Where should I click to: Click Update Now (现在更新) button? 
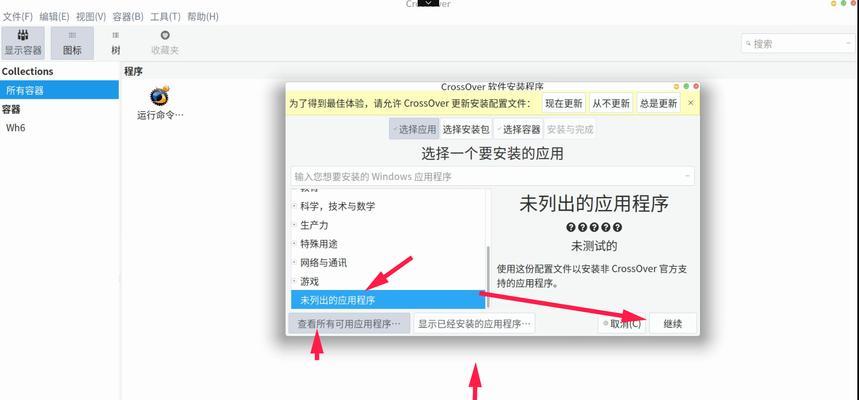click(564, 103)
